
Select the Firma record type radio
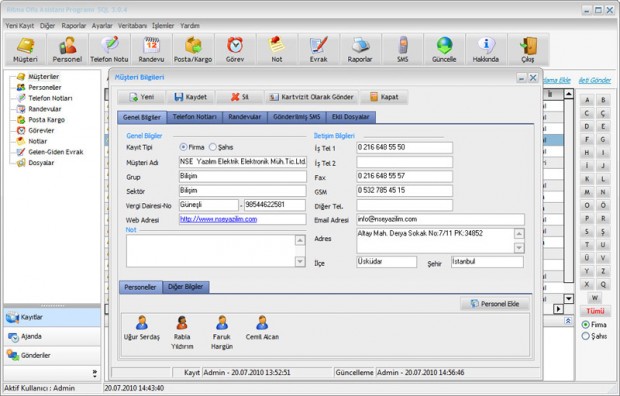coord(183,147)
